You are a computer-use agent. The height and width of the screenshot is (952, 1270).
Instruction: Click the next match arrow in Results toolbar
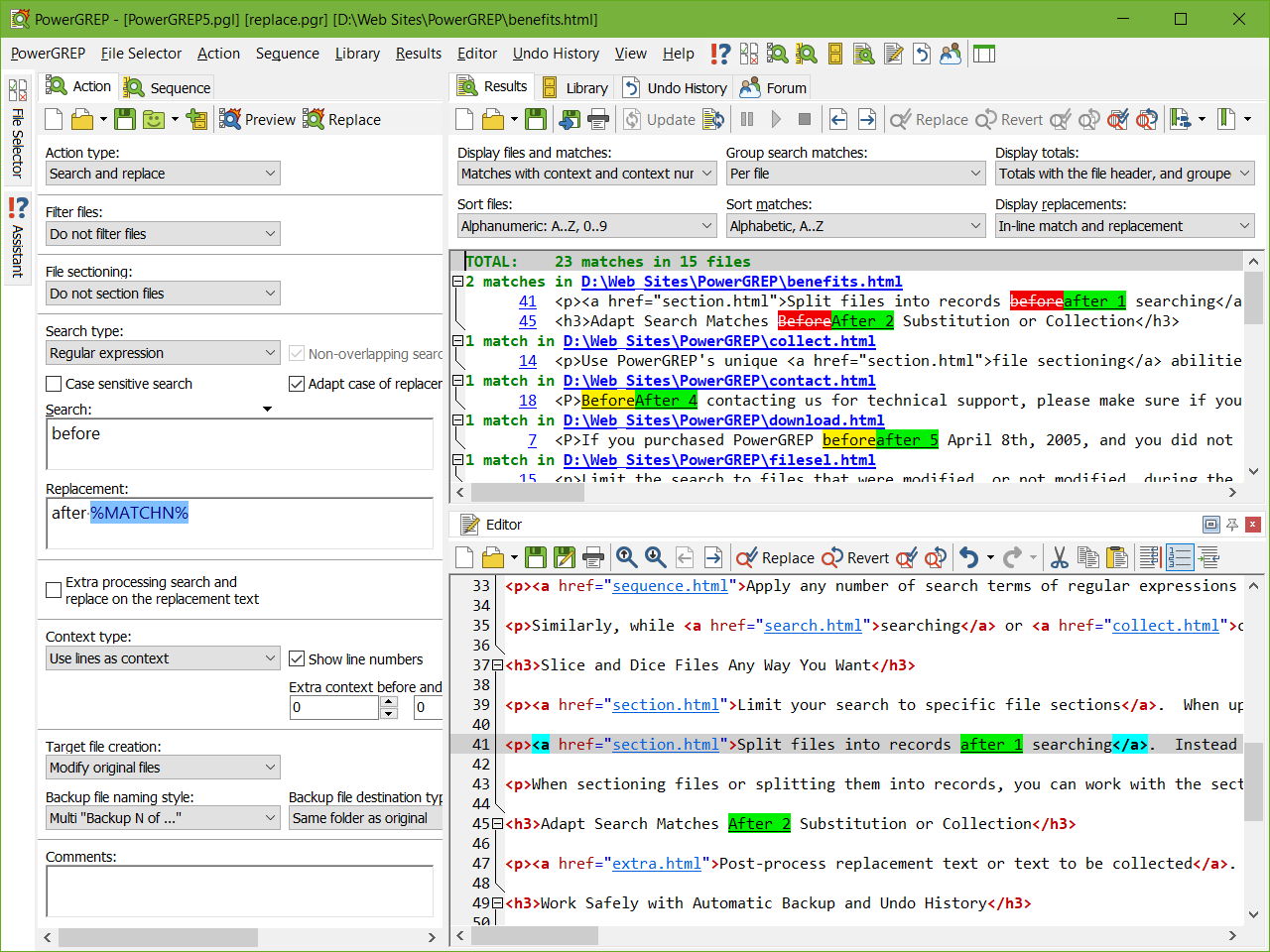click(x=867, y=119)
